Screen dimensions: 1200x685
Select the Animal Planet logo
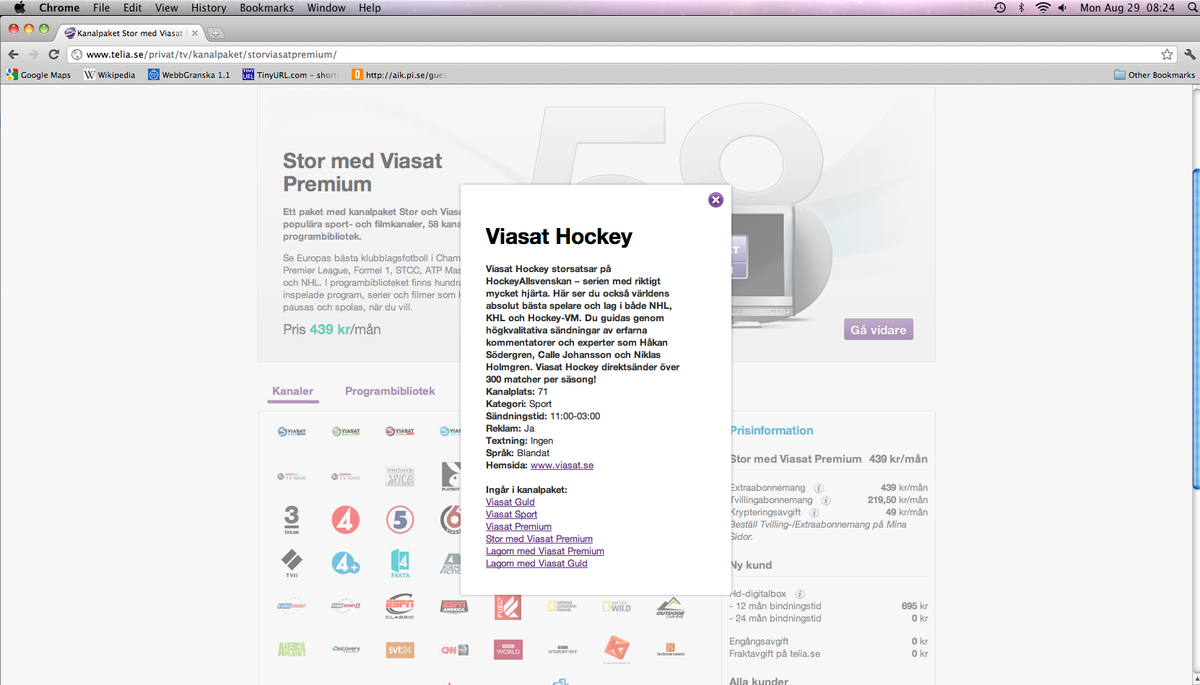(x=291, y=649)
